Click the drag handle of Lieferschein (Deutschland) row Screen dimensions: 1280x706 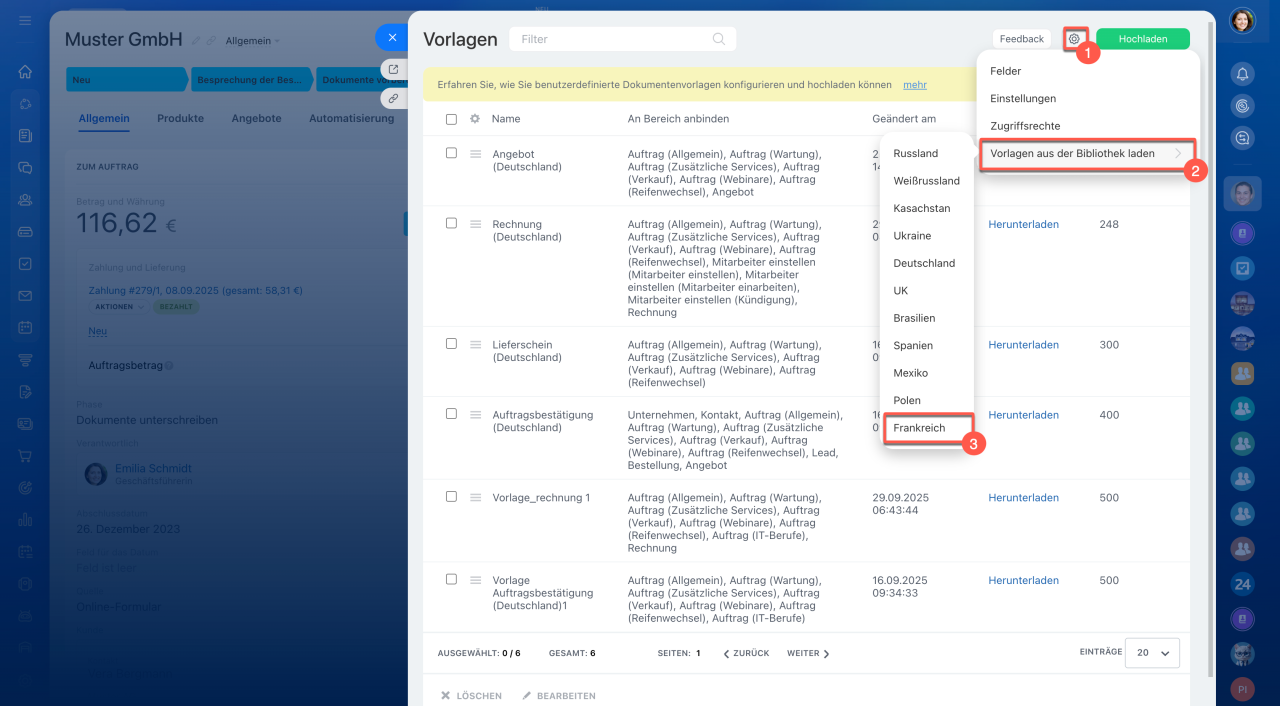[x=476, y=344]
